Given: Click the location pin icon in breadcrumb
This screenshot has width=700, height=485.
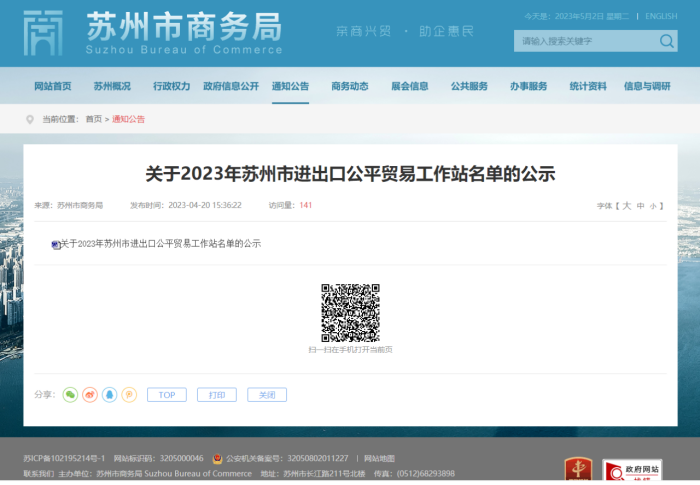Looking at the screenshot, I should (30, 119).
